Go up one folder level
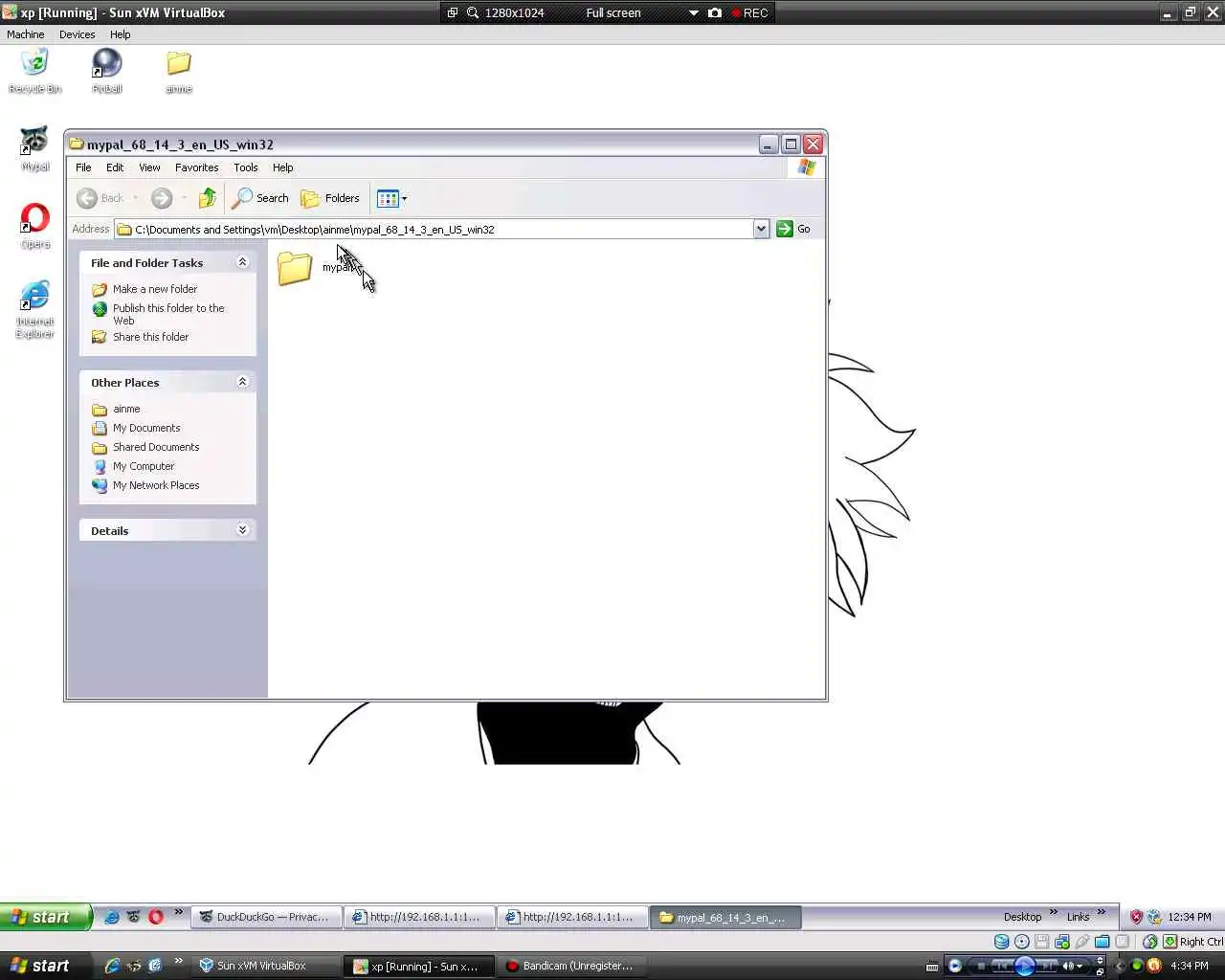Image resolution: width=1225 pixels, height=980 pixels. point(207,198)
